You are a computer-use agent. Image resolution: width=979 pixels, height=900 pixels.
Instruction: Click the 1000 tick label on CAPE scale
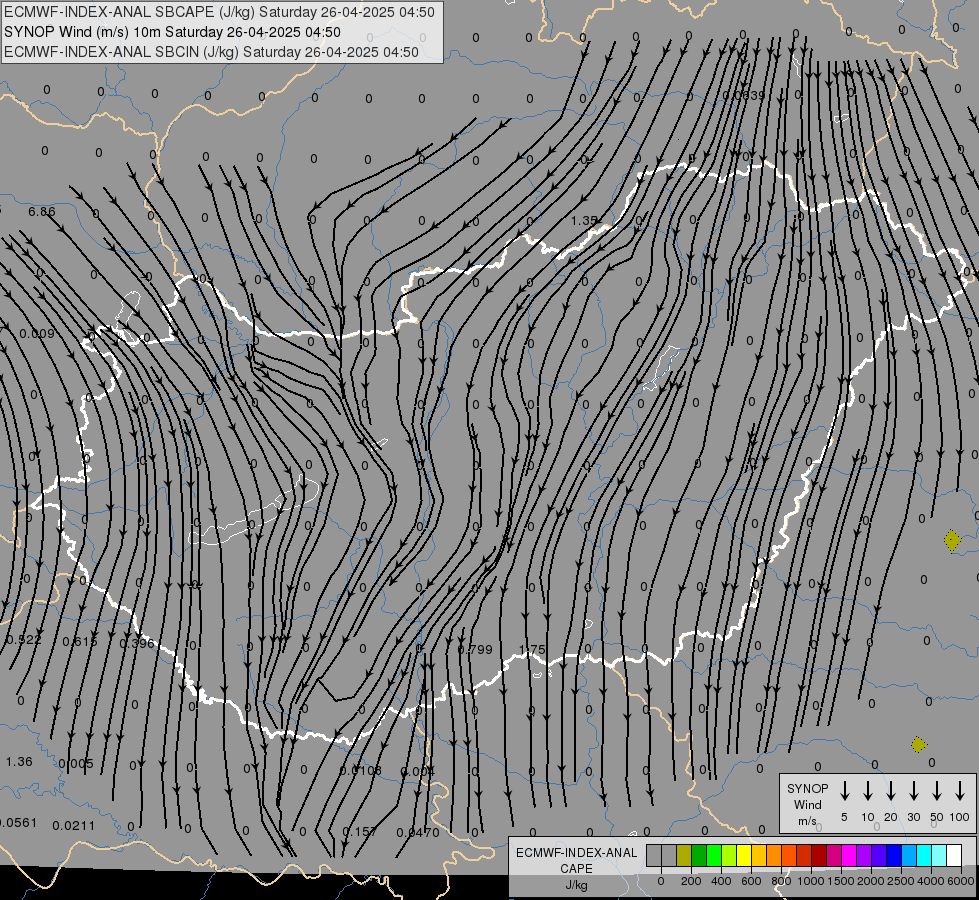click(811, 881)
